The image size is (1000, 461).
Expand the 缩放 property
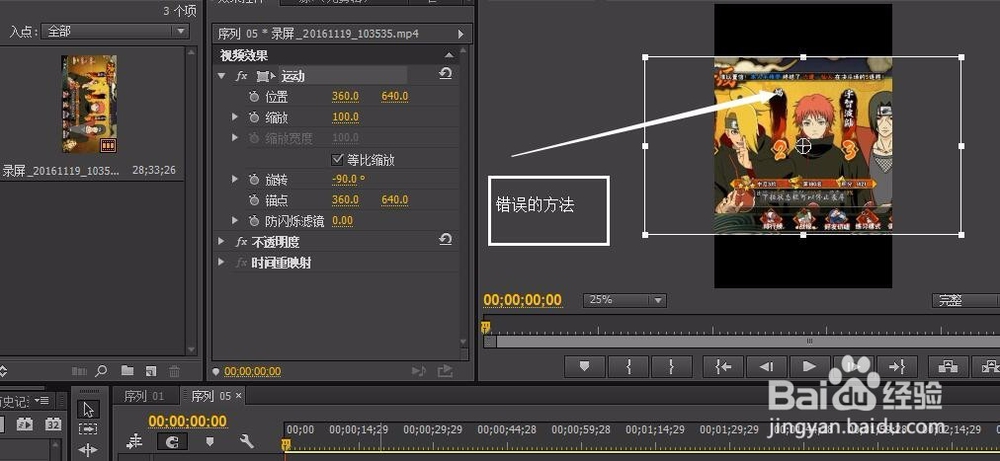click(235, 117)
